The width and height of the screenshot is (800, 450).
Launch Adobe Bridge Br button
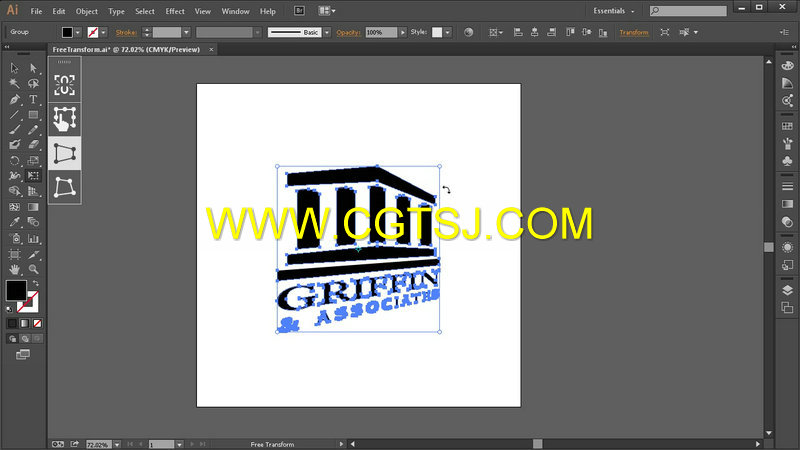click(299, 11)
